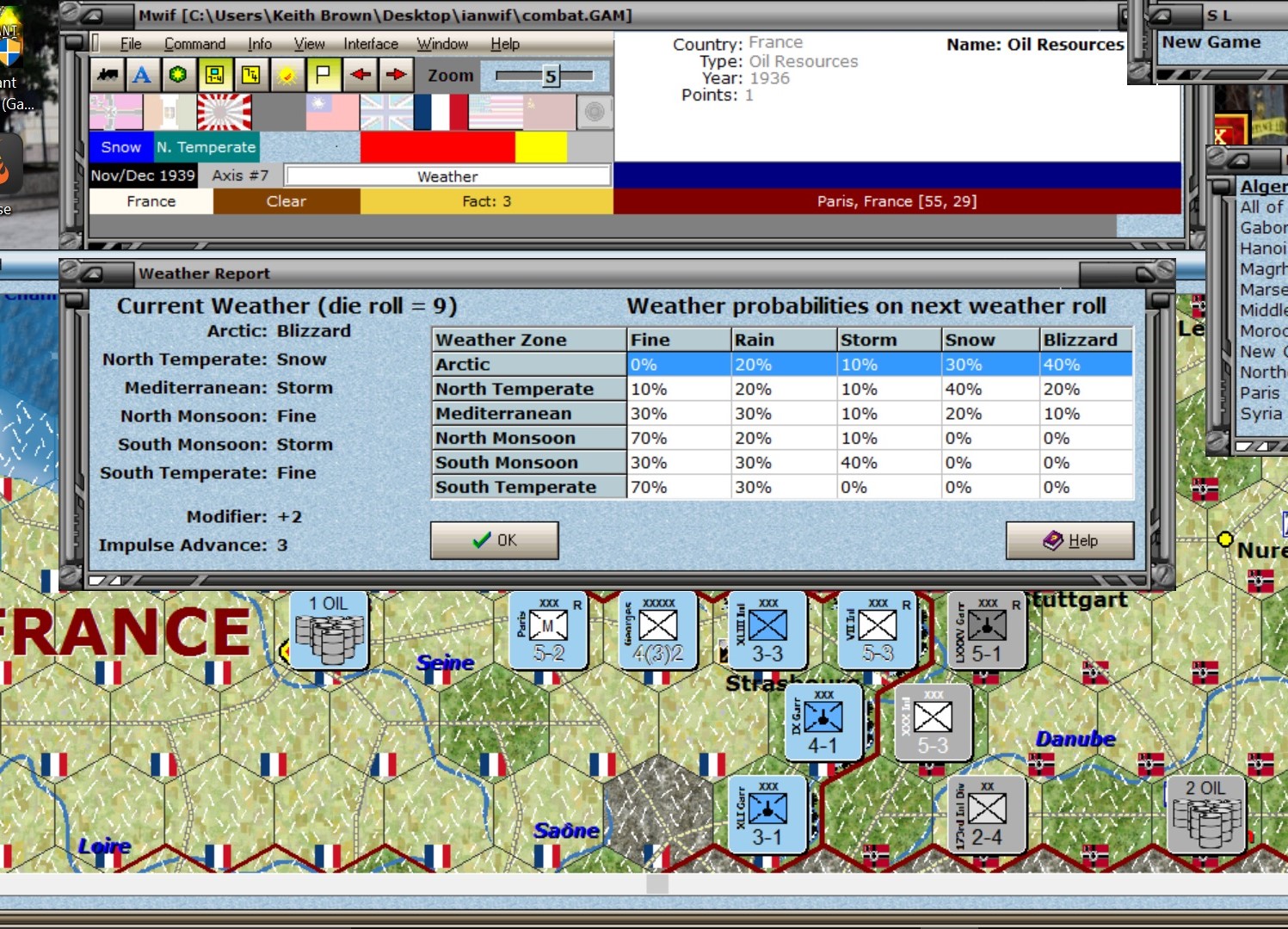Toggle the white flag toolbar button
This screenshot has height=929, width=1288.
point(323,76)
